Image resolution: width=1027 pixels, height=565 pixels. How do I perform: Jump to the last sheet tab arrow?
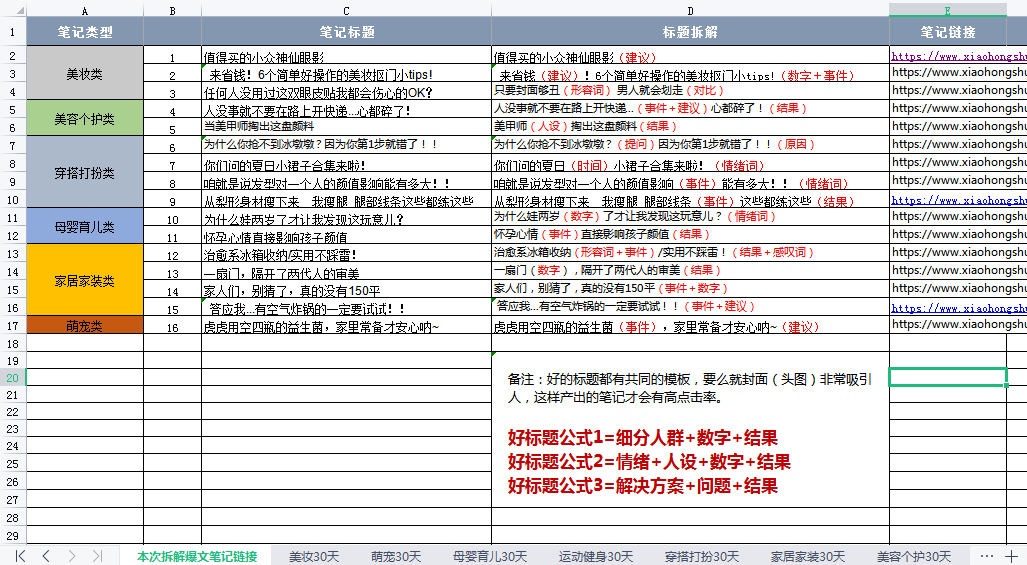point(97,556)
